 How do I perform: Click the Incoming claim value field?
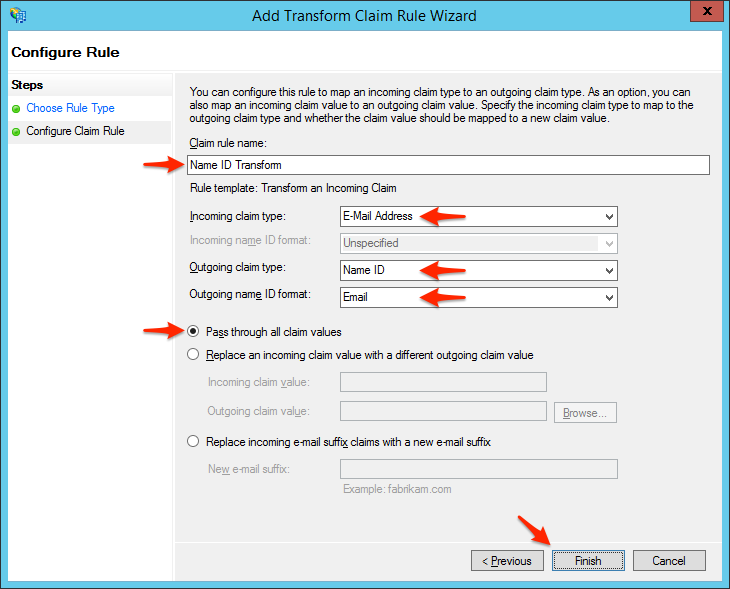tap(443, 382)
